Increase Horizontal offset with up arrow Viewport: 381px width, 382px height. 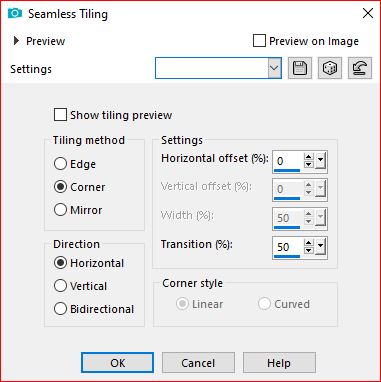click(x=309, y=157)
